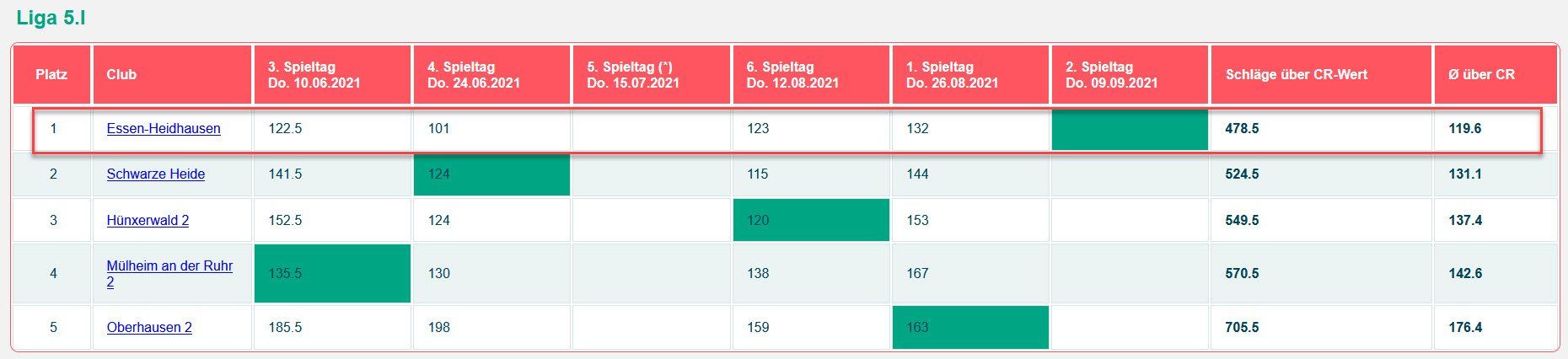Image resolution: width=1568 pixels, height=359 pixels.
Task: Click green cell showing 120 for Hünxerwald 2
Action: click(x=811, y=221)
